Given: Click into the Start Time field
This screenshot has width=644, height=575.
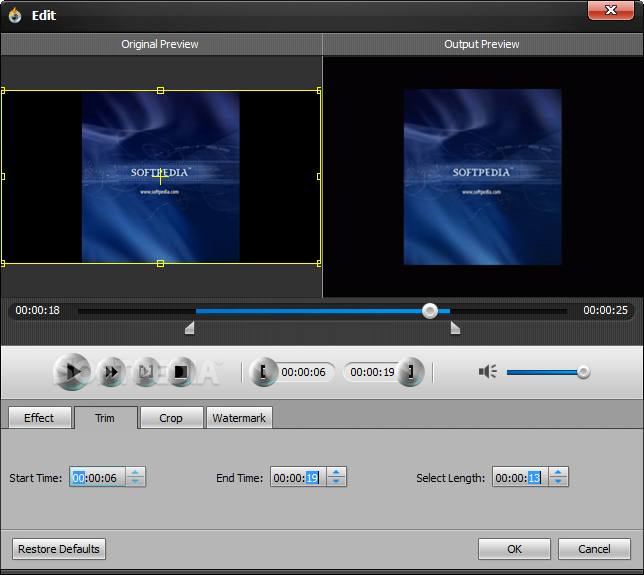Looking at the screenshot, I should click(x=97, y=477).
